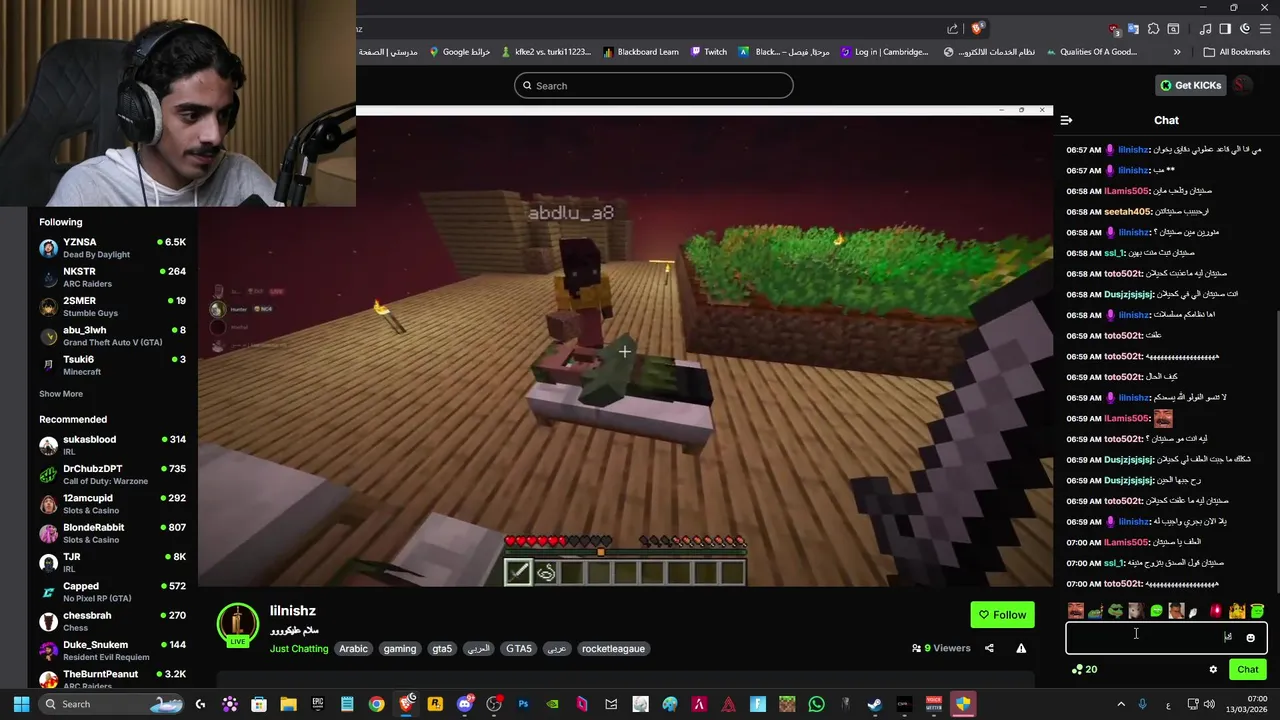The width and height of the screenshot is (1280, 720).
Task: Toggle the browser sidebar panel icon
Action: pyautogui.click(x=1225, y=28)
